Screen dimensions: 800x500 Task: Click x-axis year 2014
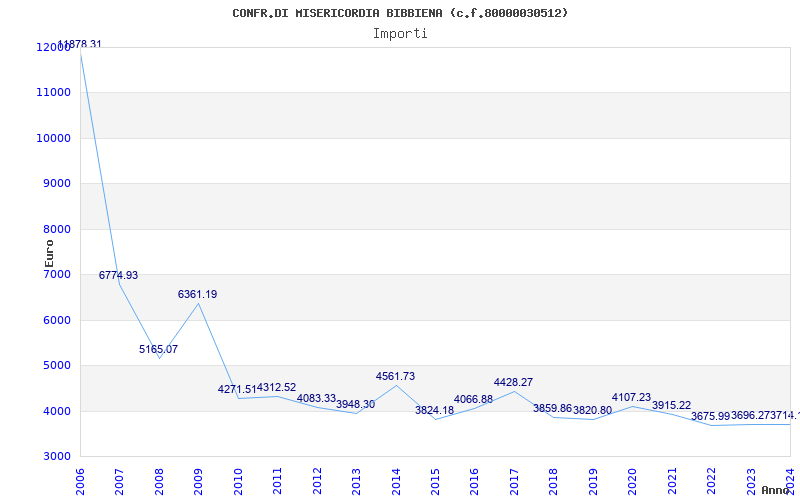coord(395,481)
